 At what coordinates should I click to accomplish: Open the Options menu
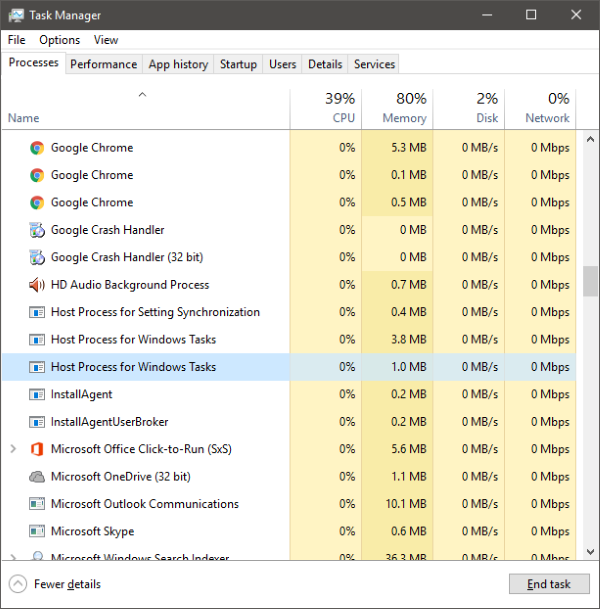[x=59, y=40]
